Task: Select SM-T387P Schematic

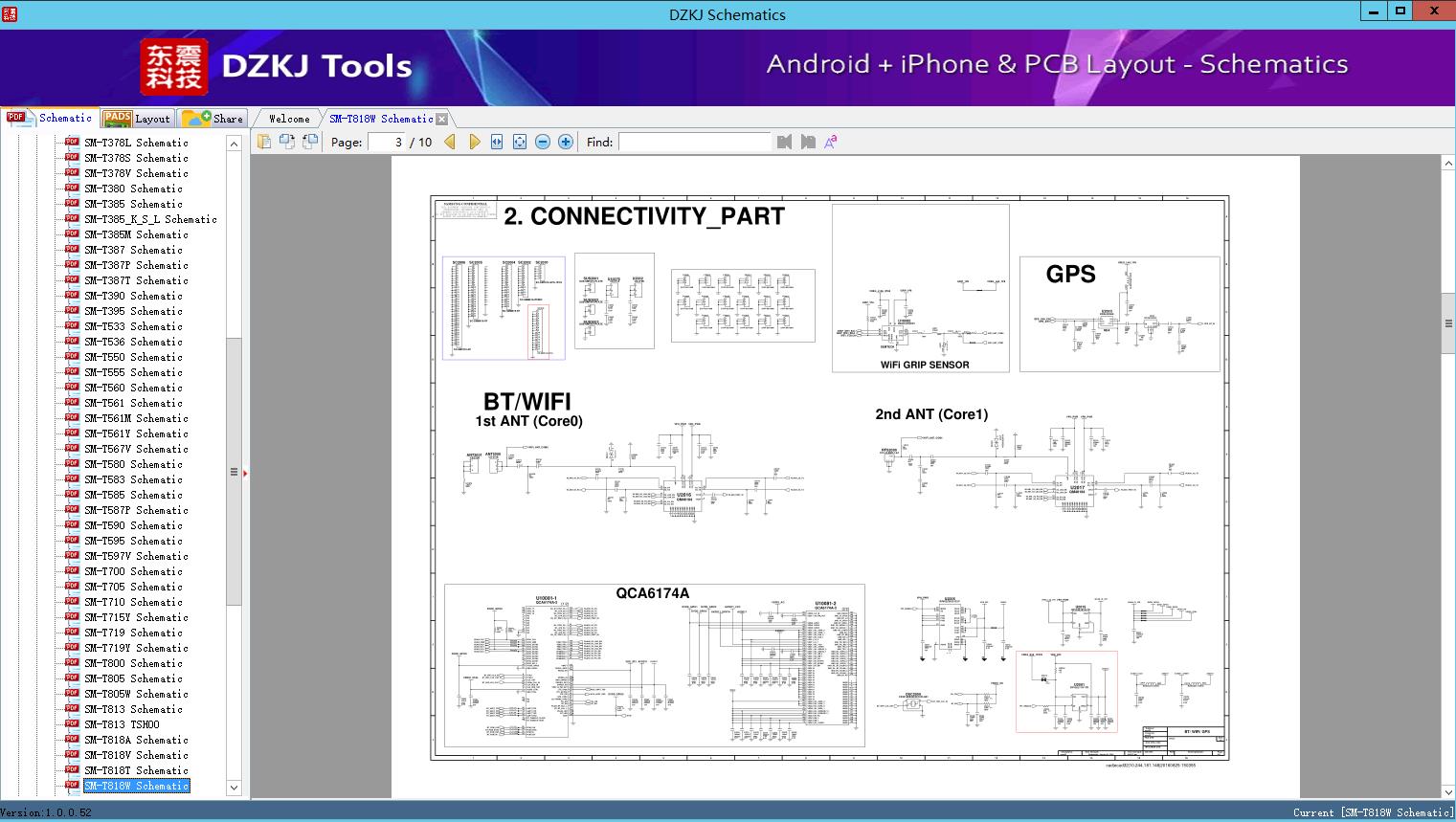Action: tap(136, 265)
